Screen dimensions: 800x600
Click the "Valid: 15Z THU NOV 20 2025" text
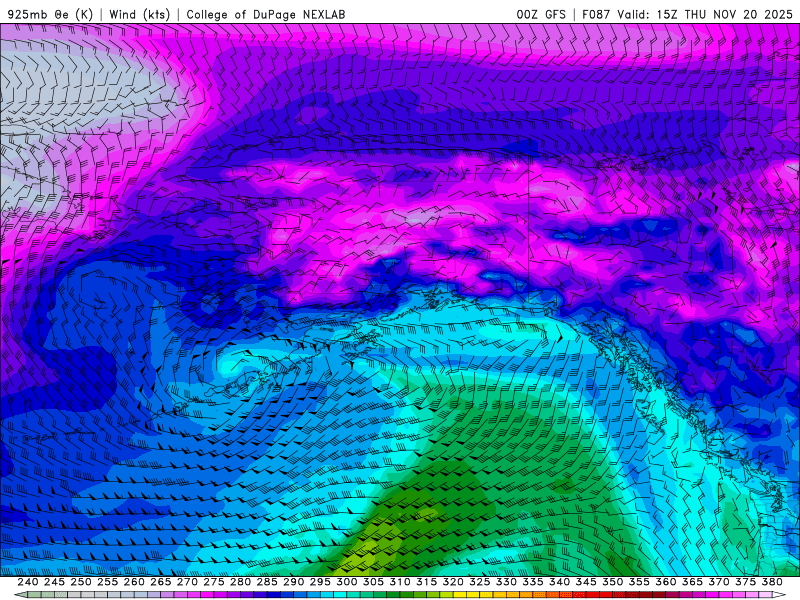(x=705, y=14)
